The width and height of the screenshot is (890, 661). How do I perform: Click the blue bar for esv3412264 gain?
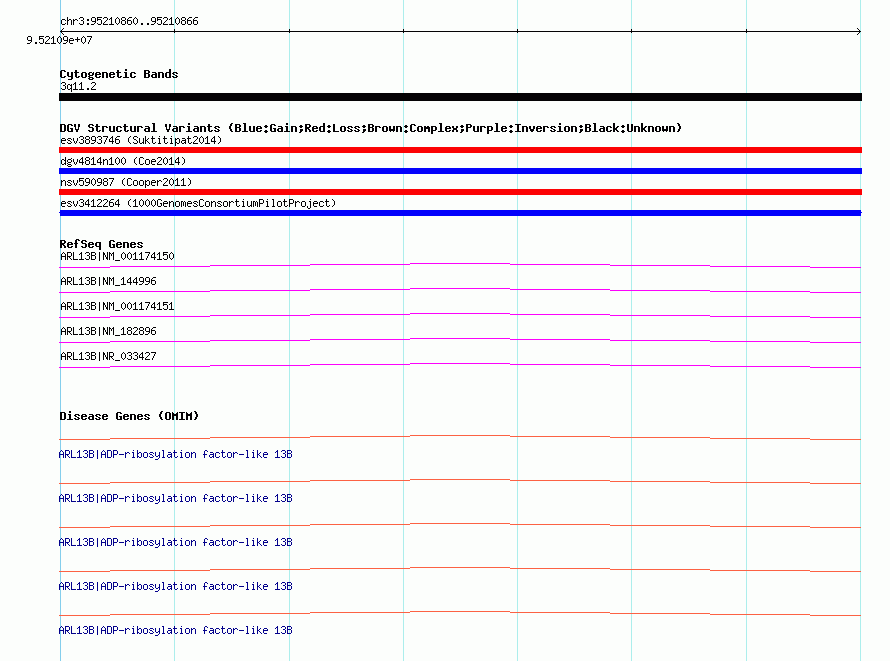[x=460, y=213]
